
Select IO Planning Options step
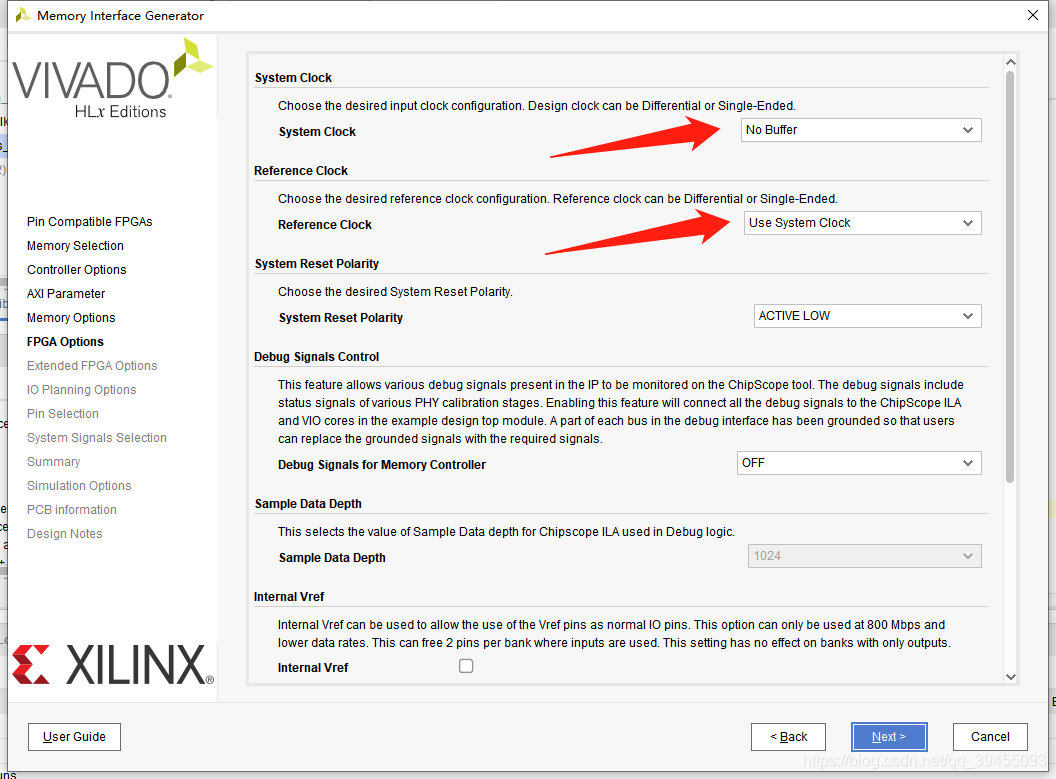81,390
